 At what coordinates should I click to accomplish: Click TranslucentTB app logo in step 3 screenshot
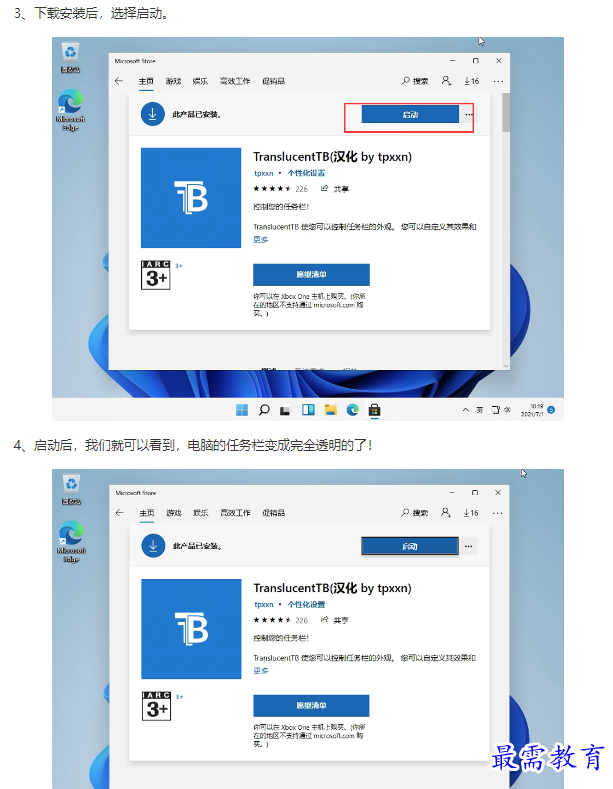[191, 198]
